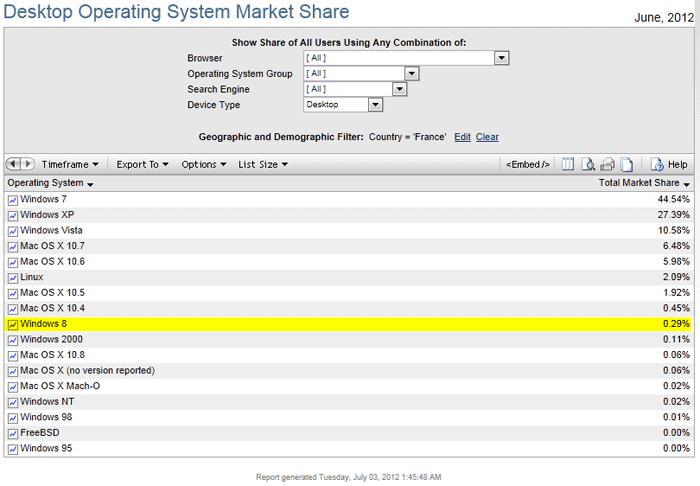Click the trend chart icon beside Linux
The width and height of the screenshot is (700, 486).
(13, 277)
